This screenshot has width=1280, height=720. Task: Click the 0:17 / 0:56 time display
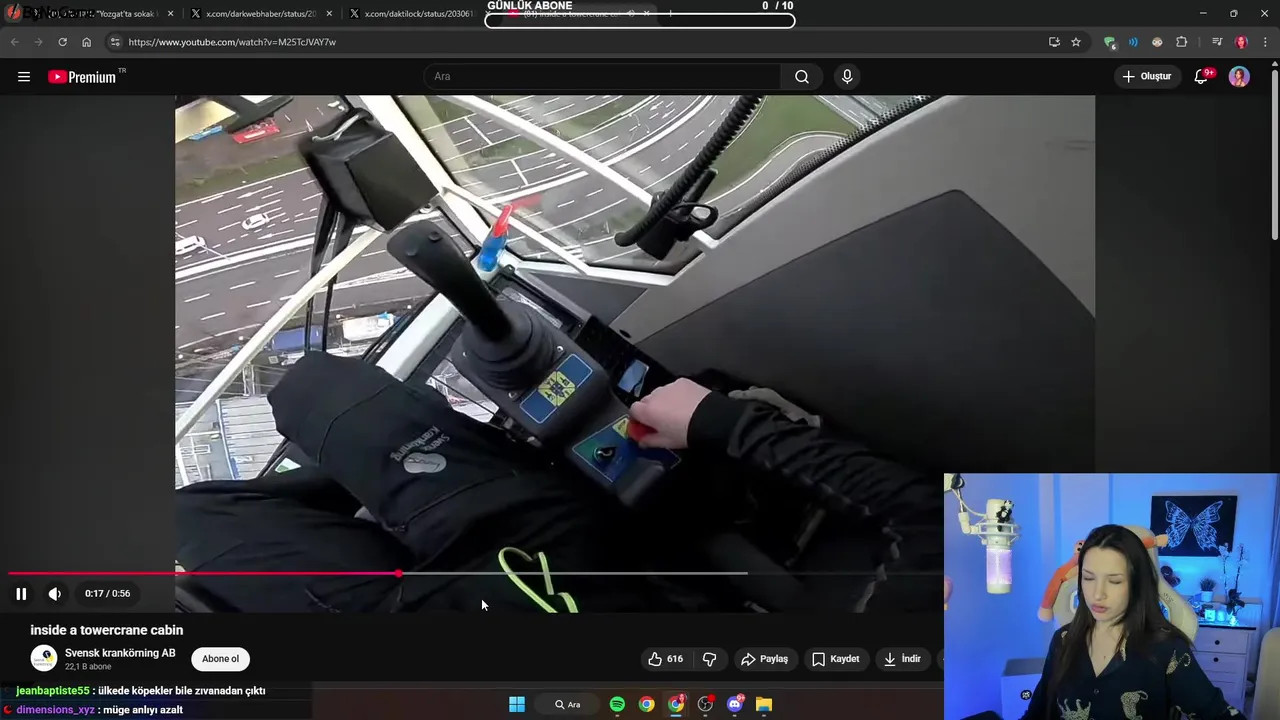pyautogui.click(x=108, y=593)
